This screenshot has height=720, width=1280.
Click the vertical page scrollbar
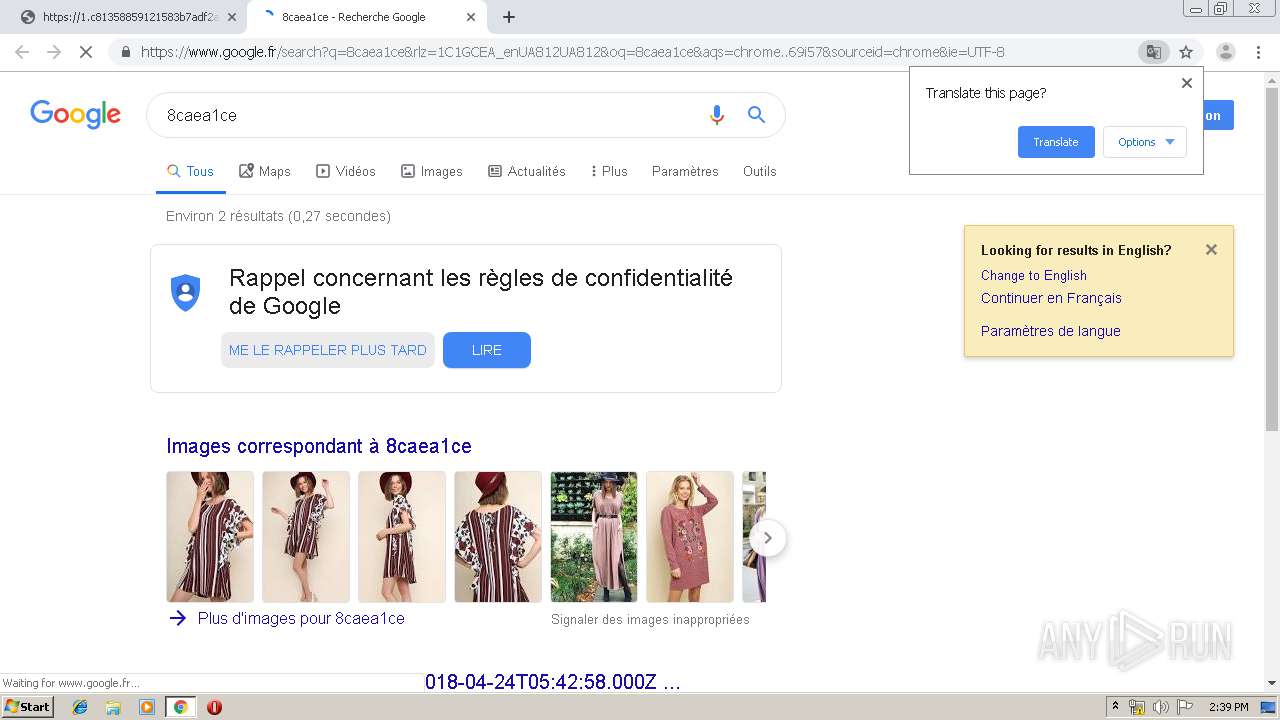(1271, 260)
